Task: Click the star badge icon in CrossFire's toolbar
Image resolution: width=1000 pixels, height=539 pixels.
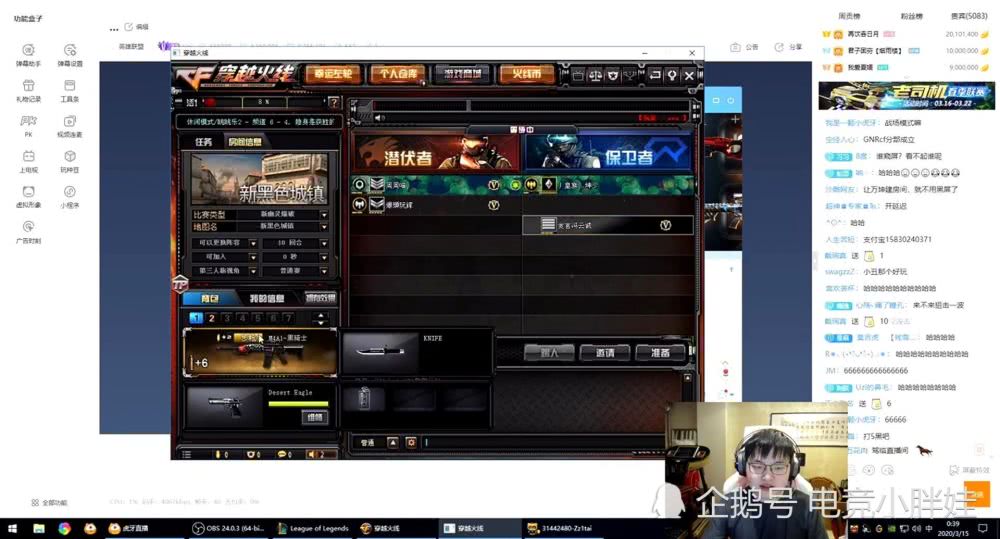Action: [x=613, y=75]
